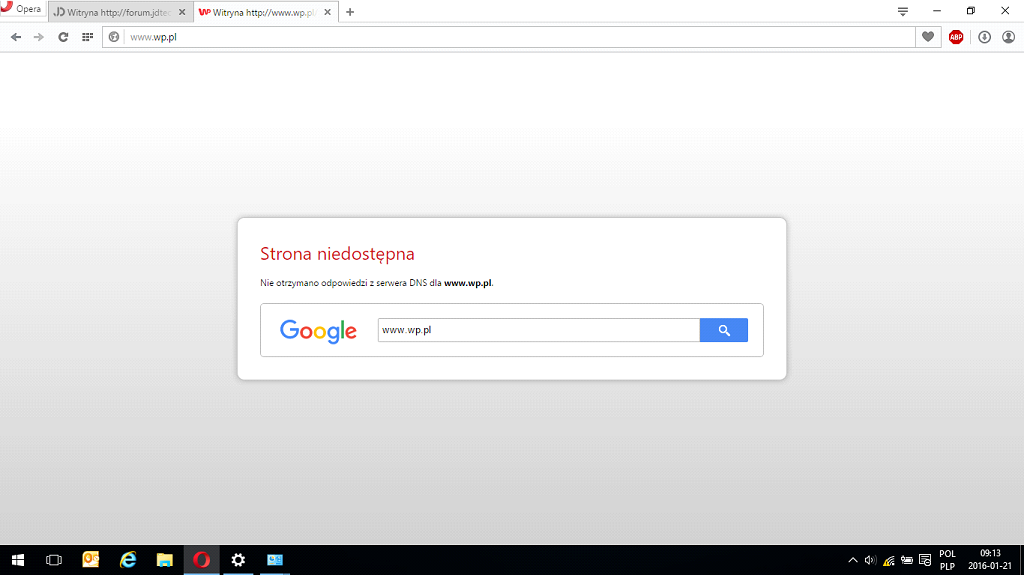Viewport: 1024px width, 575px height.
Task: Go back to the previous page
Action: (x=16, y=37)
